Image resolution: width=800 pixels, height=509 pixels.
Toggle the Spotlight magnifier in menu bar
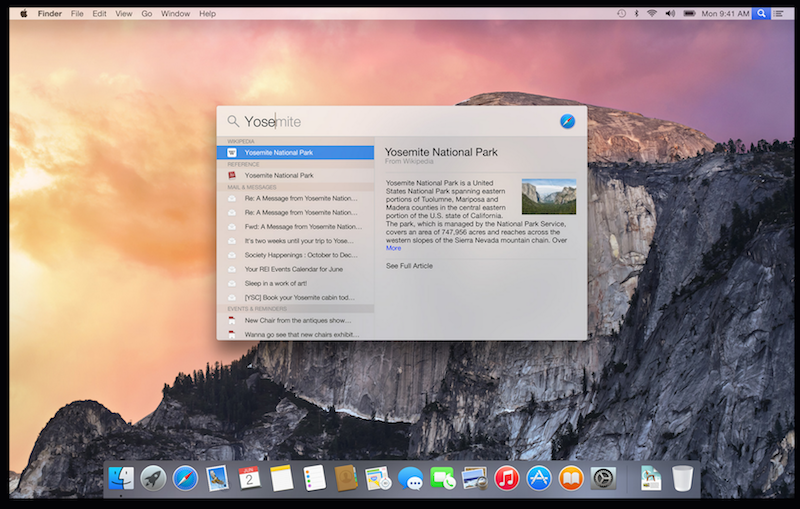(761, 14)
